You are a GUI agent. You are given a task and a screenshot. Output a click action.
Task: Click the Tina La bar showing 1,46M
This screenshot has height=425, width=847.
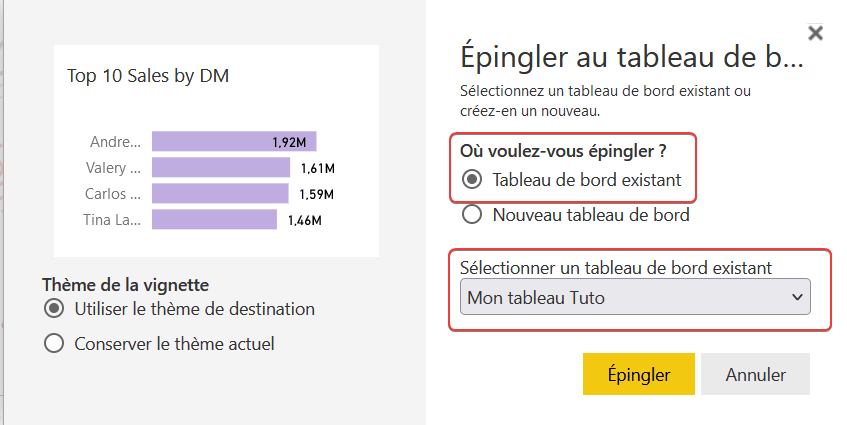[214, 220]
